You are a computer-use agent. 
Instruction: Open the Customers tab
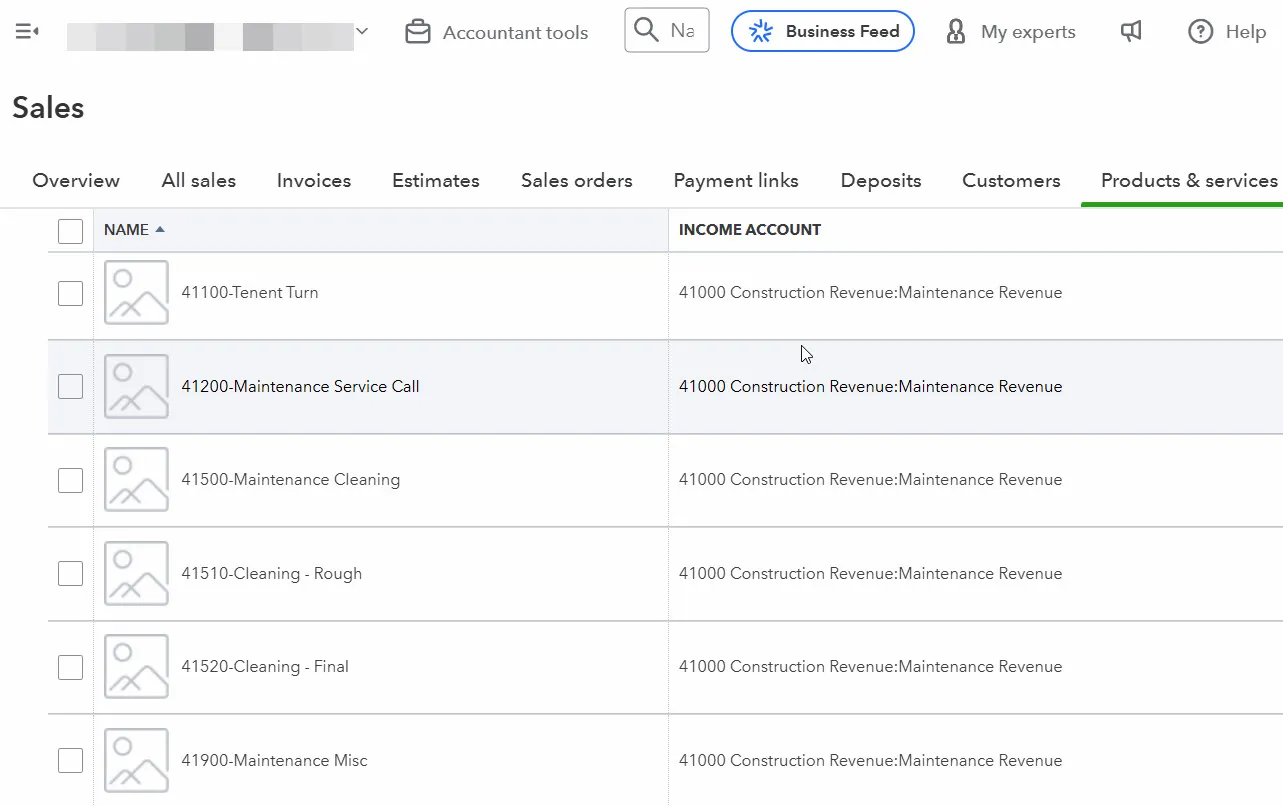[1010, 181]
